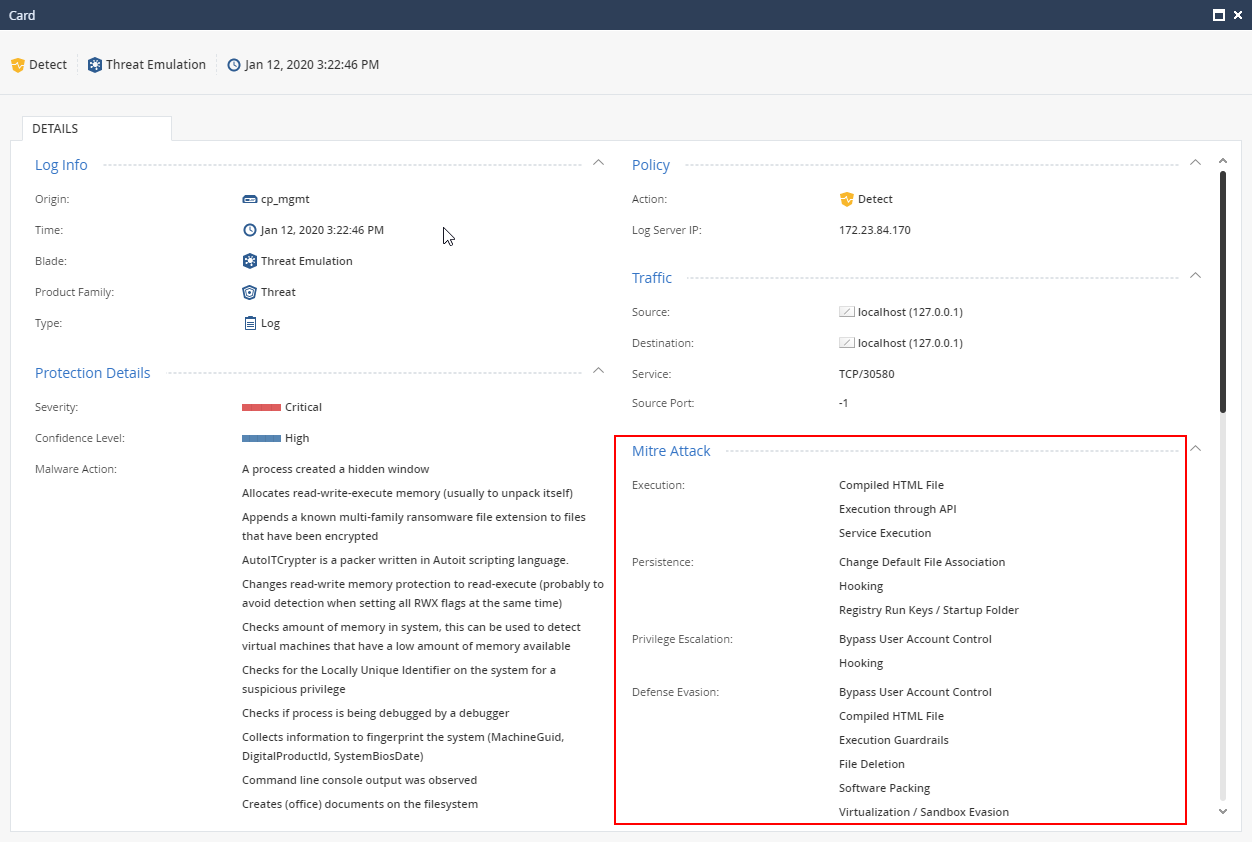
Task: Collapse the Log Info section
Action: 598,162
